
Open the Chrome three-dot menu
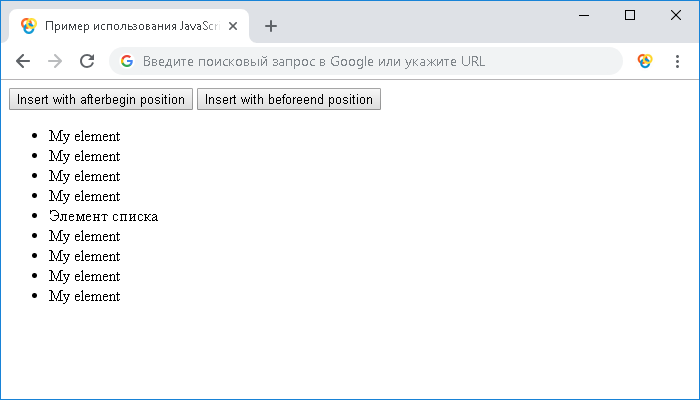click(677, 61)
